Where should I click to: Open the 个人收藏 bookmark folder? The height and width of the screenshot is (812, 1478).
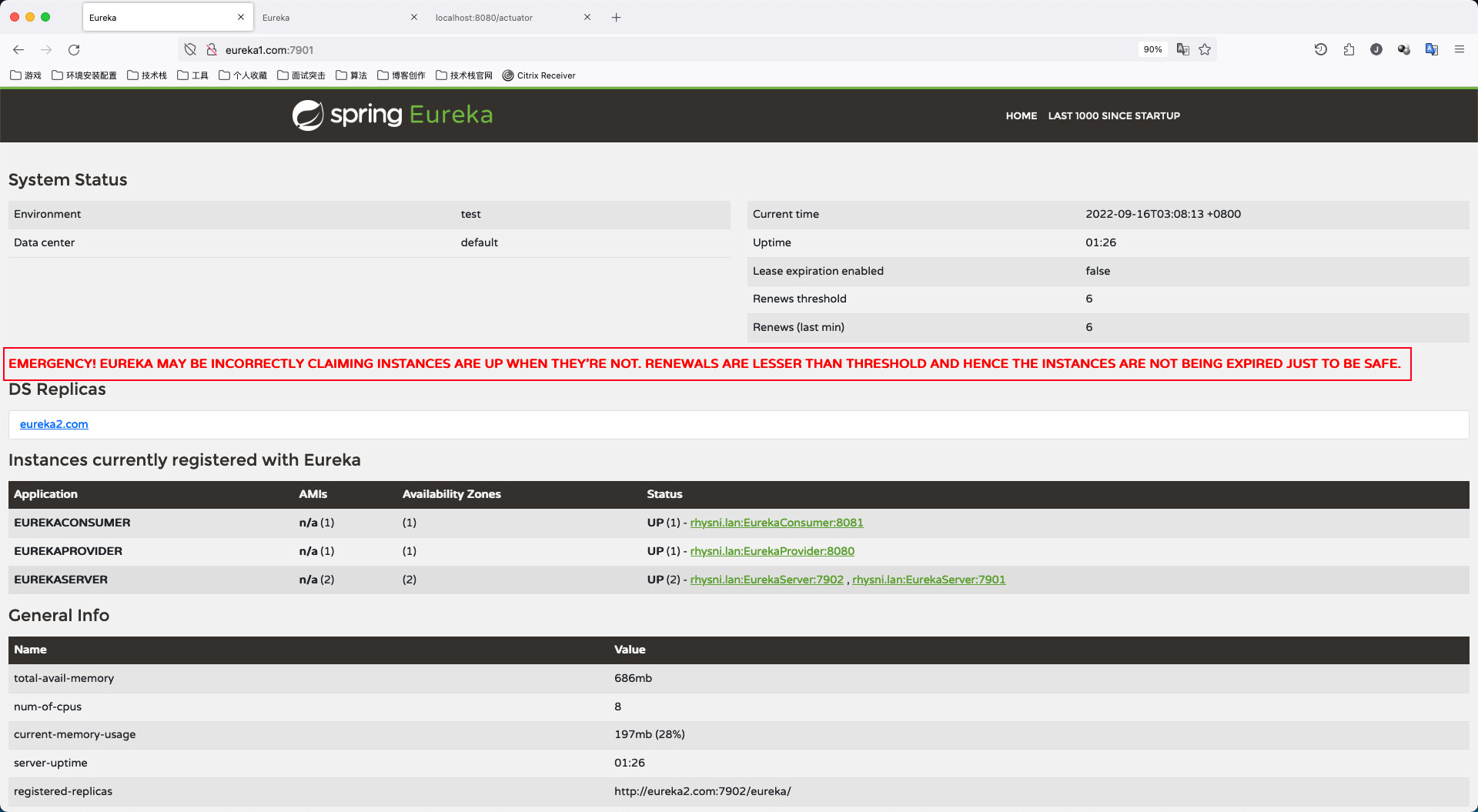pos(242,75)
